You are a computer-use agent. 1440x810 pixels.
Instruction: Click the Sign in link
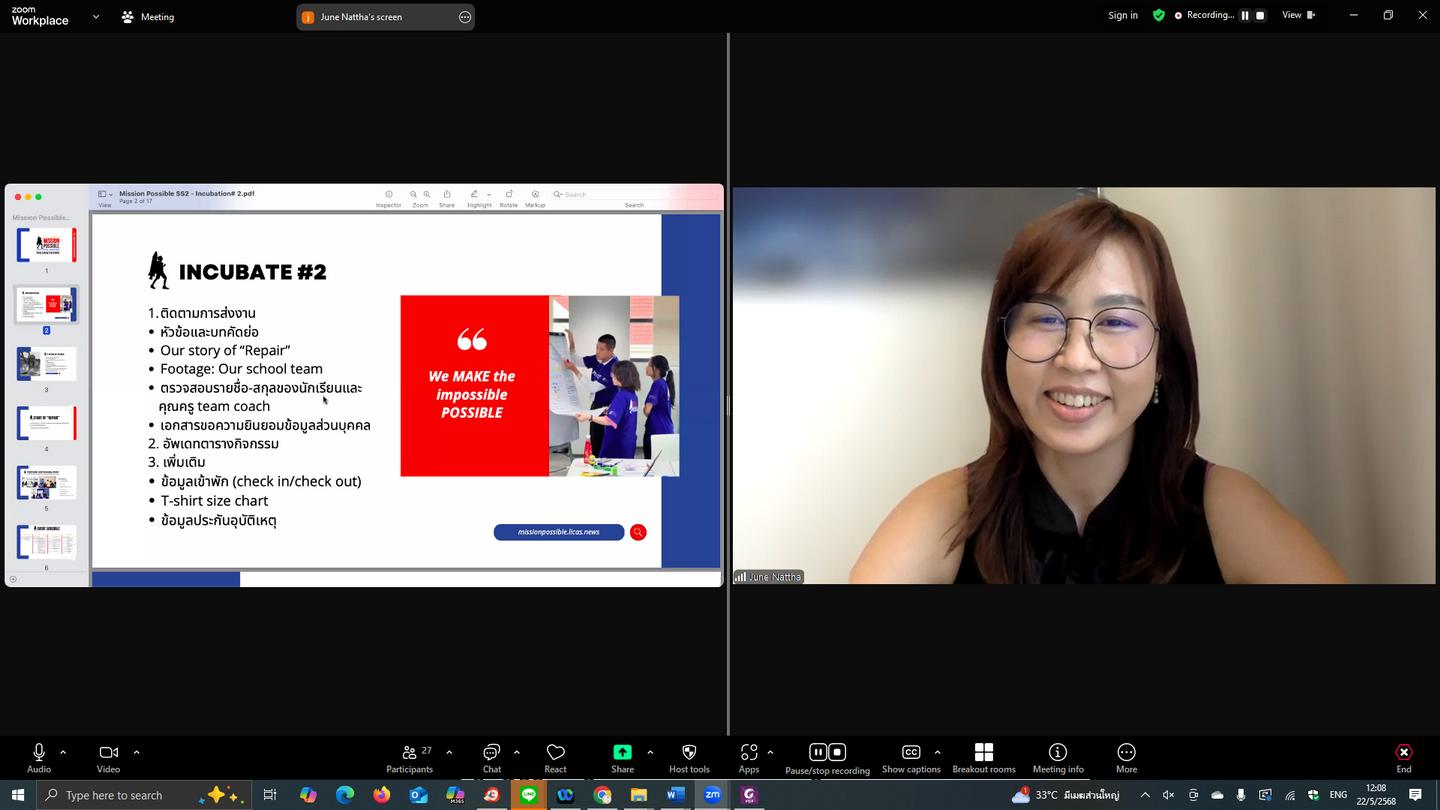click(x=1122, y=15)
